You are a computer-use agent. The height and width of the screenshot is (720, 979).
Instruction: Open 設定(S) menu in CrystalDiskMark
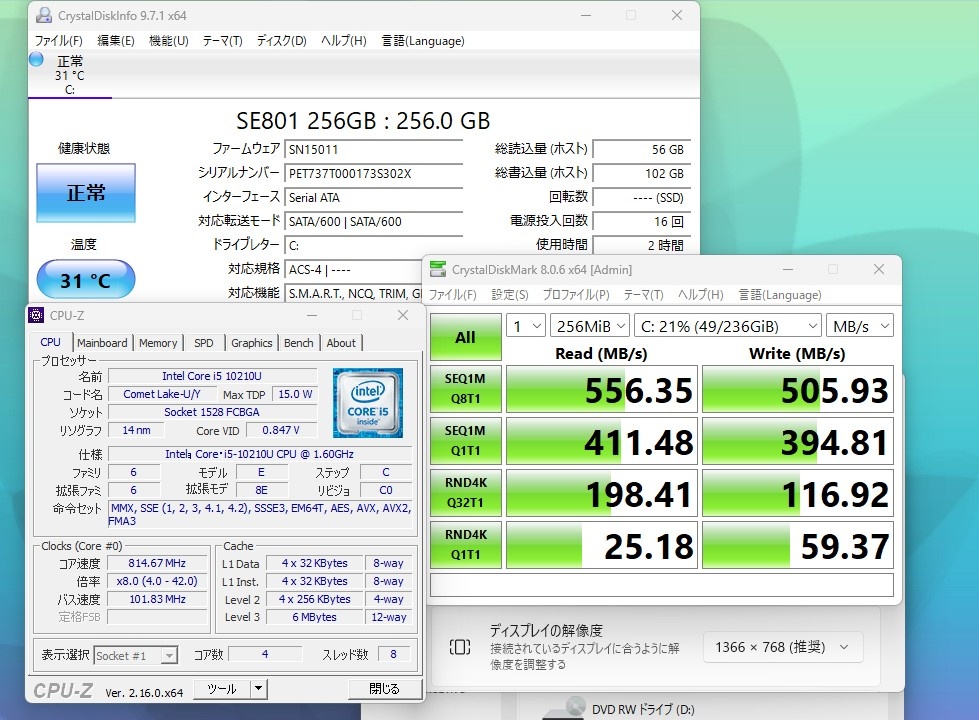click(x=509, y=295)
